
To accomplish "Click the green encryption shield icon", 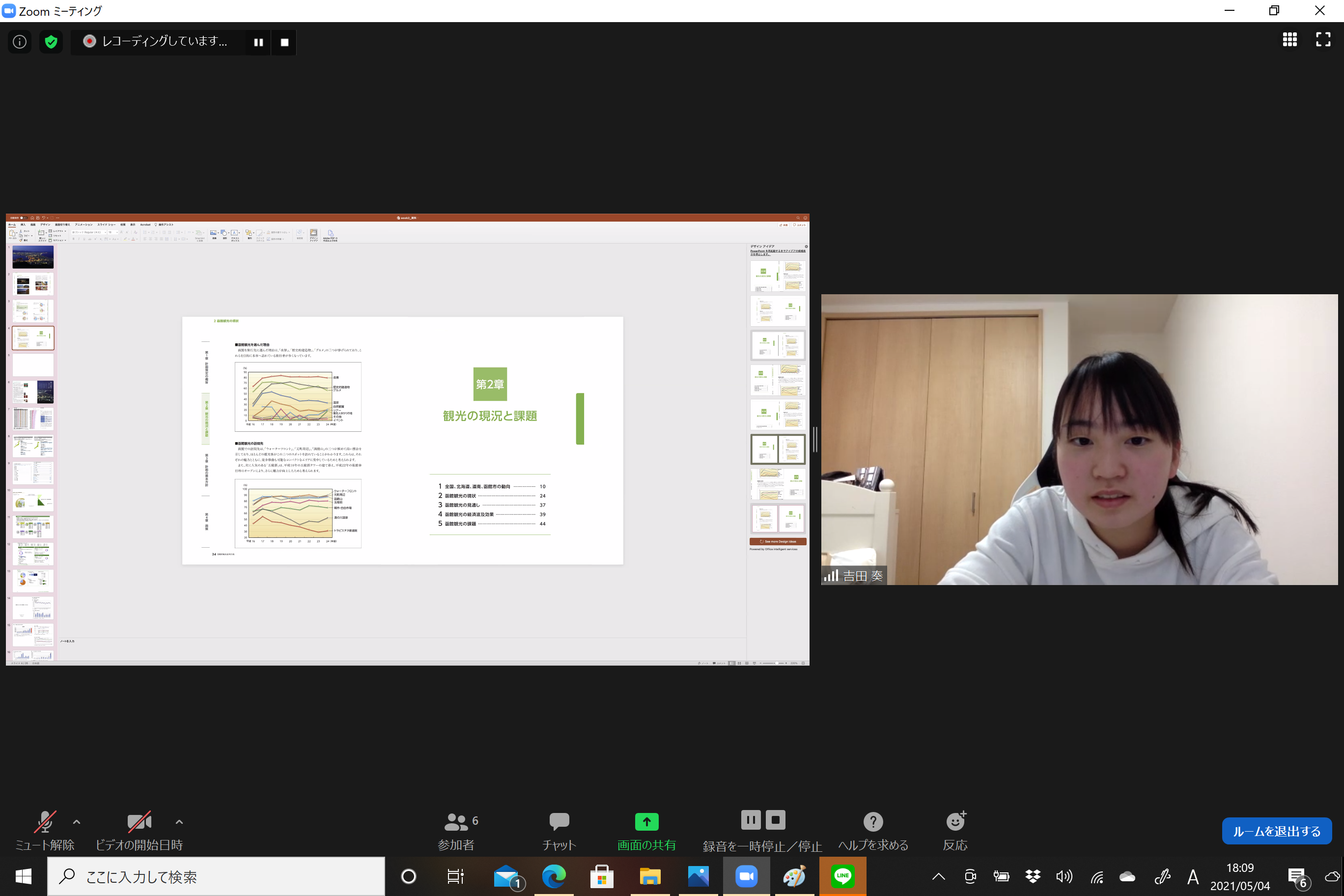I will [52, 42].
